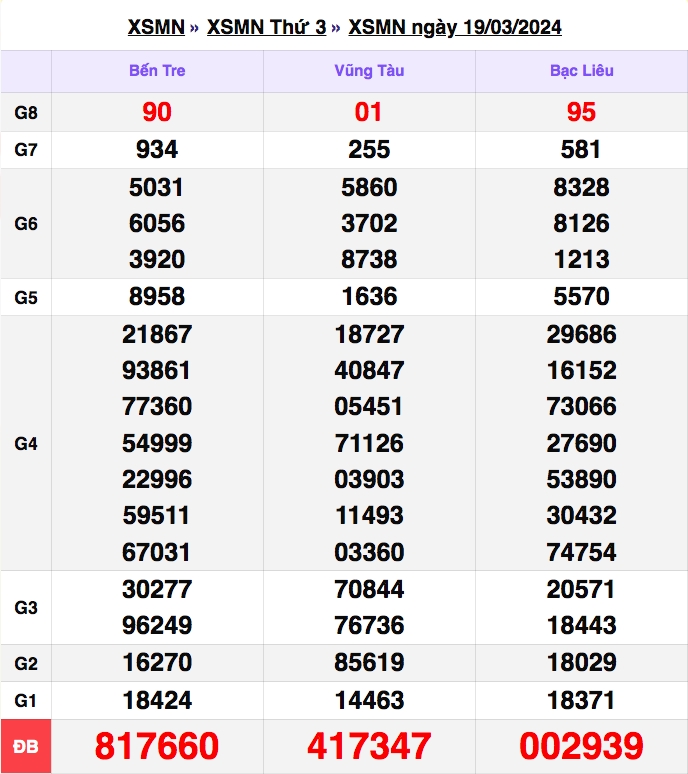Select G7 number 255
The height and width of the screenshot is (774, 688).
tap(369, 150)
